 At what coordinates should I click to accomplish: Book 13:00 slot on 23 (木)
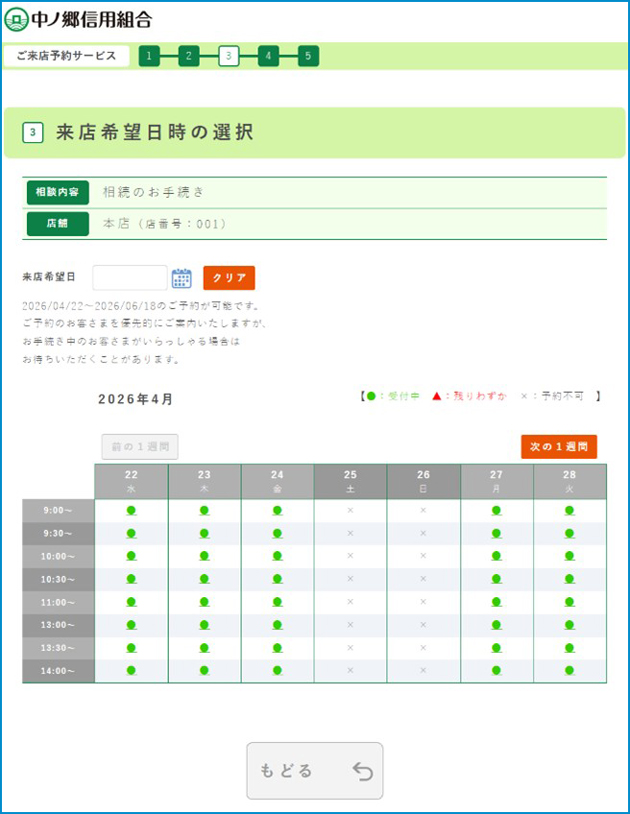(204, 625)
